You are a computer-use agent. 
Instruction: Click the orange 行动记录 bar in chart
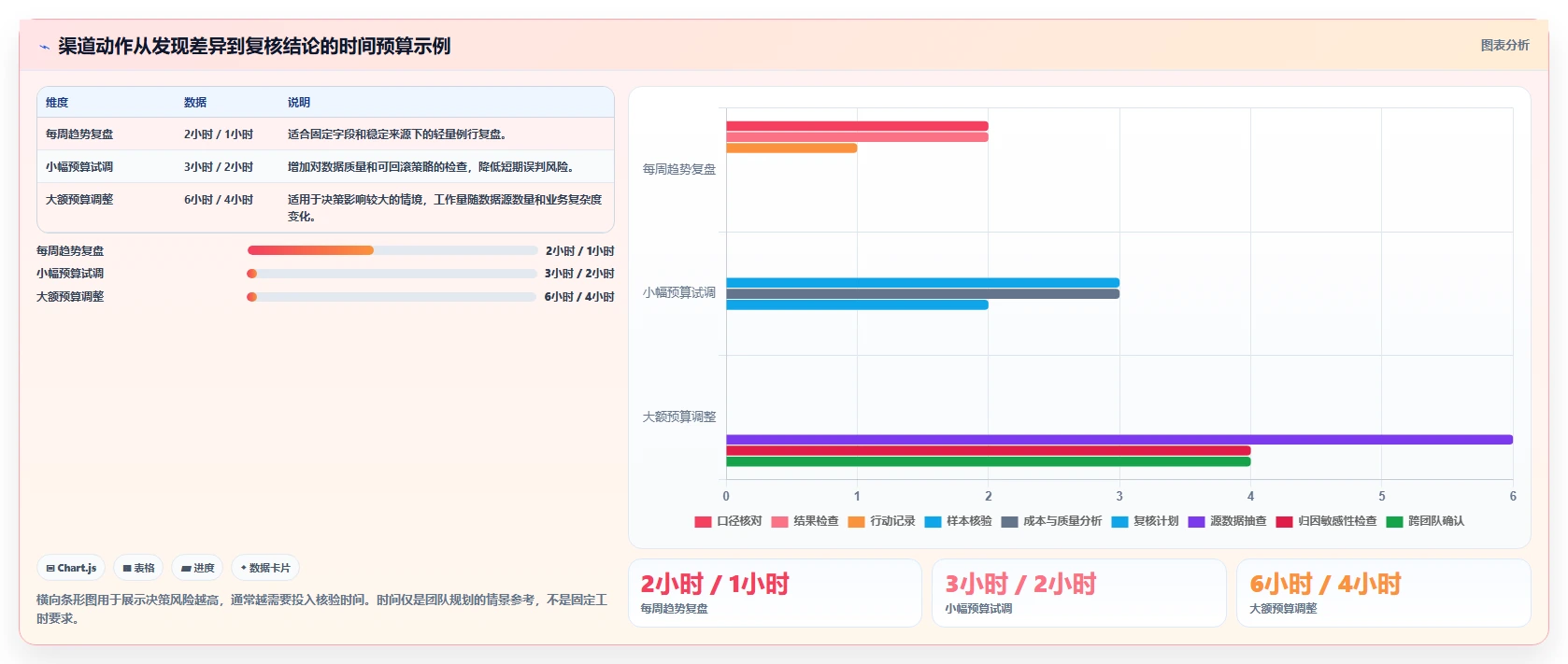point(791,148)
